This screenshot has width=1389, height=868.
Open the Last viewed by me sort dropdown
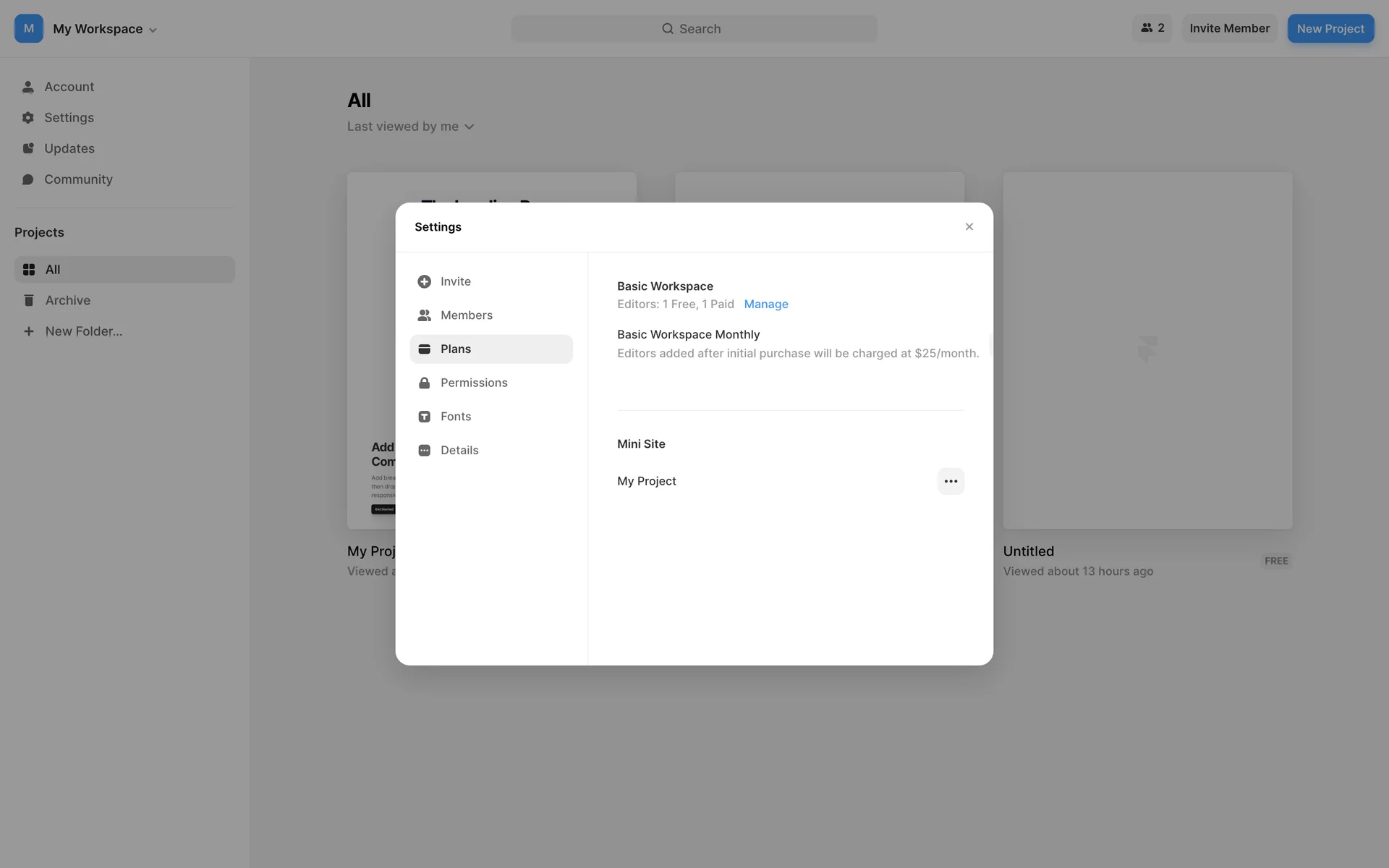pos(410,127)
